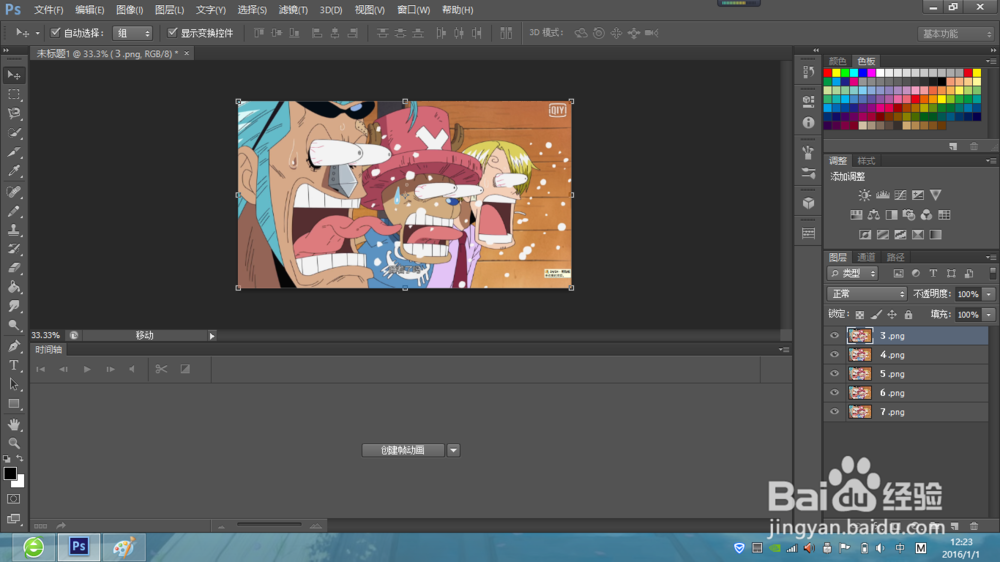Toggle Quick Mask mode icon
The image size is (1000, 562).
pos(14,499)
